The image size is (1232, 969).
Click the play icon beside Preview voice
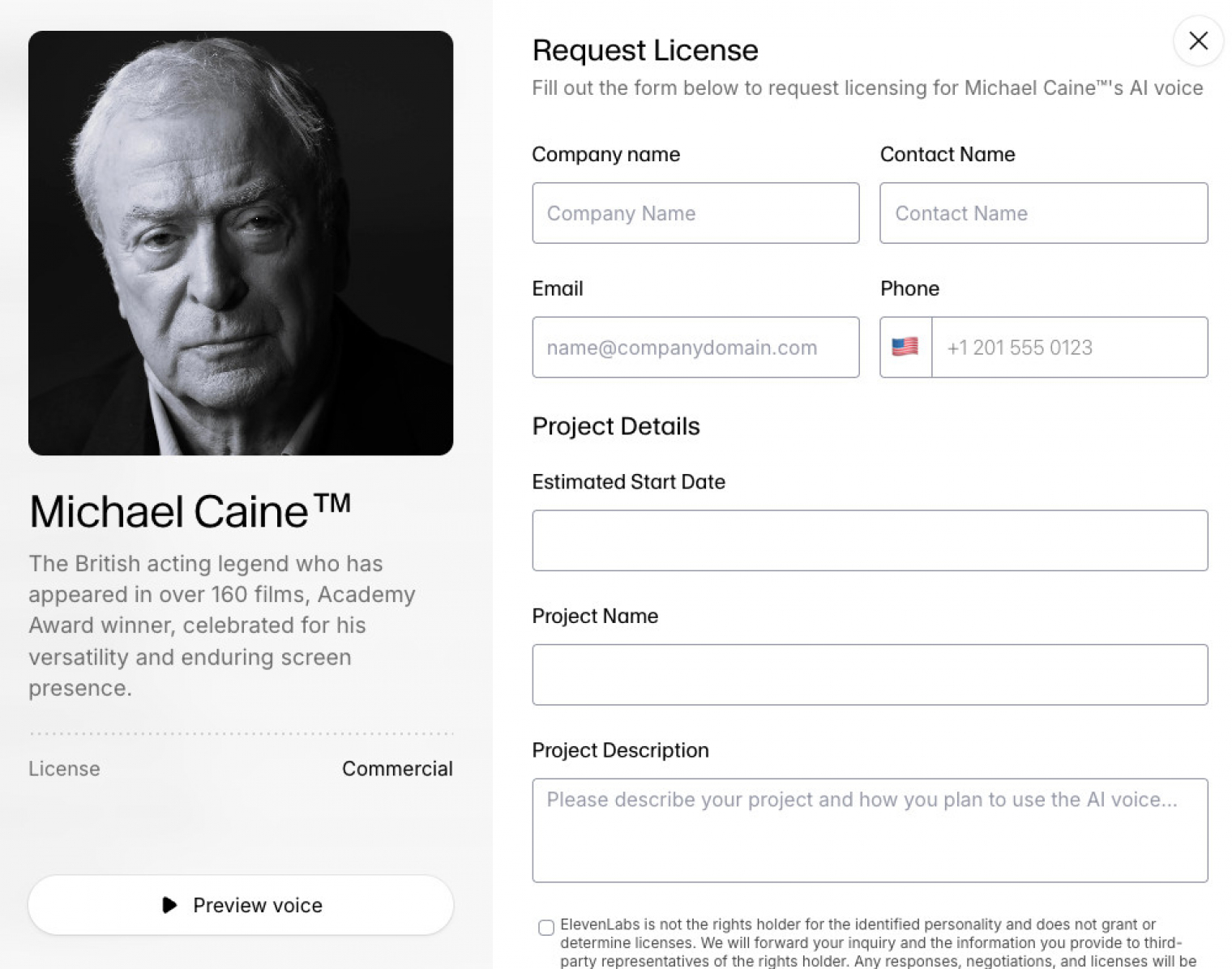pos(169,905)
